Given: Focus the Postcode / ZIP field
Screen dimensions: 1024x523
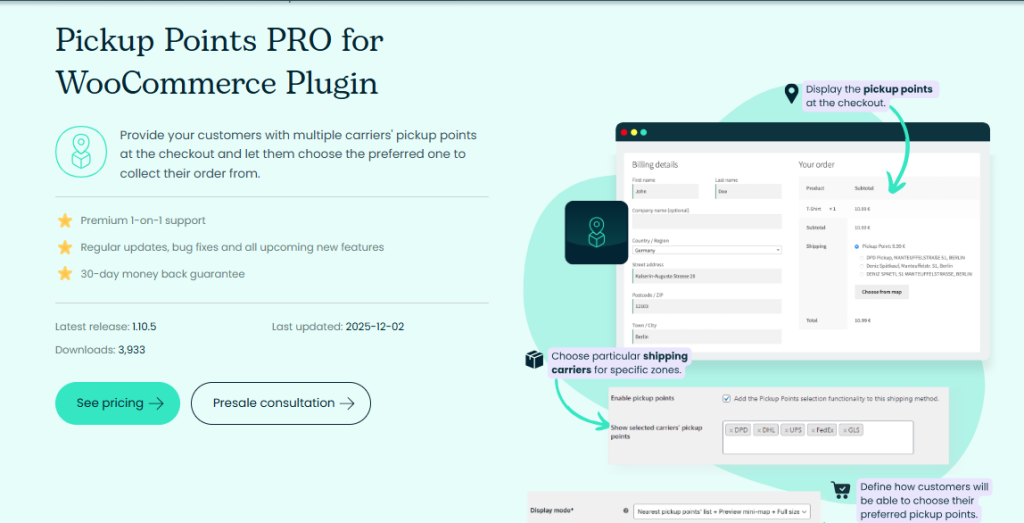Looking at the screenshot, I should 707,306.
